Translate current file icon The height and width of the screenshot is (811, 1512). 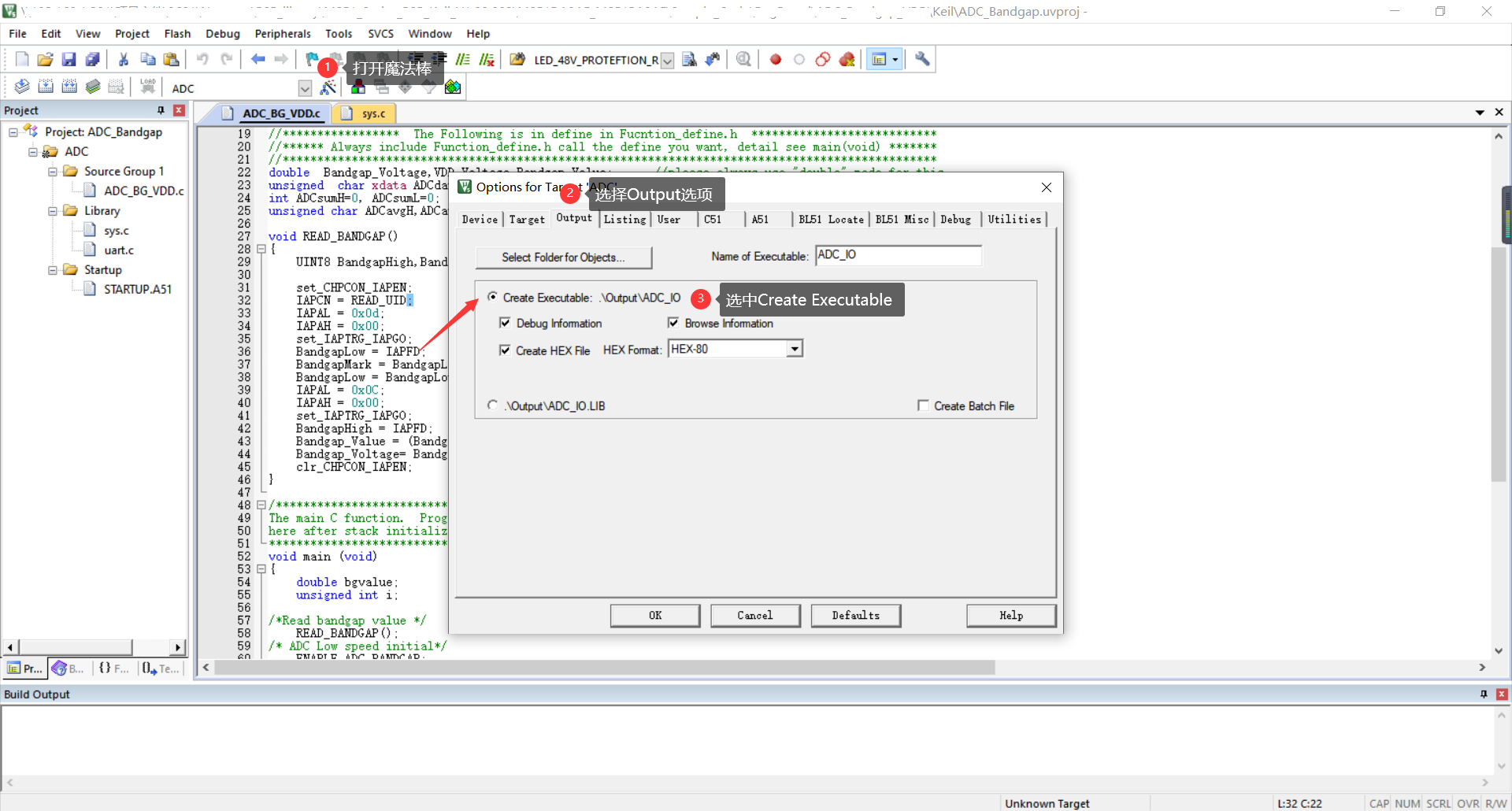22,87
